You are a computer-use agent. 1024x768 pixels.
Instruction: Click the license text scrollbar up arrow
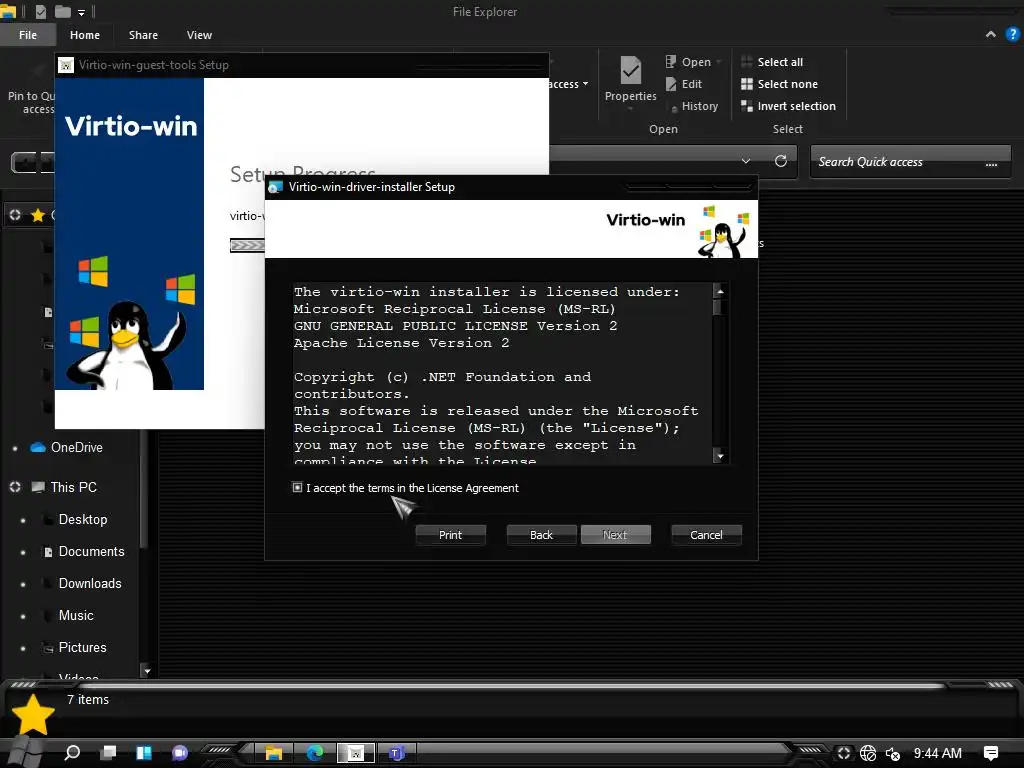720,291
